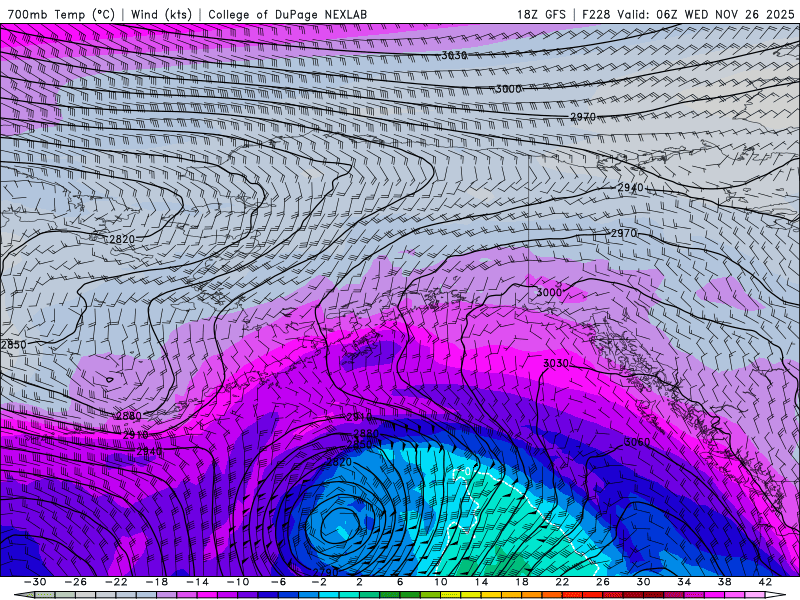Click the "Wind (kts)" header label
The width and height of the screenshot is (800, 600).
coord(161,14)
